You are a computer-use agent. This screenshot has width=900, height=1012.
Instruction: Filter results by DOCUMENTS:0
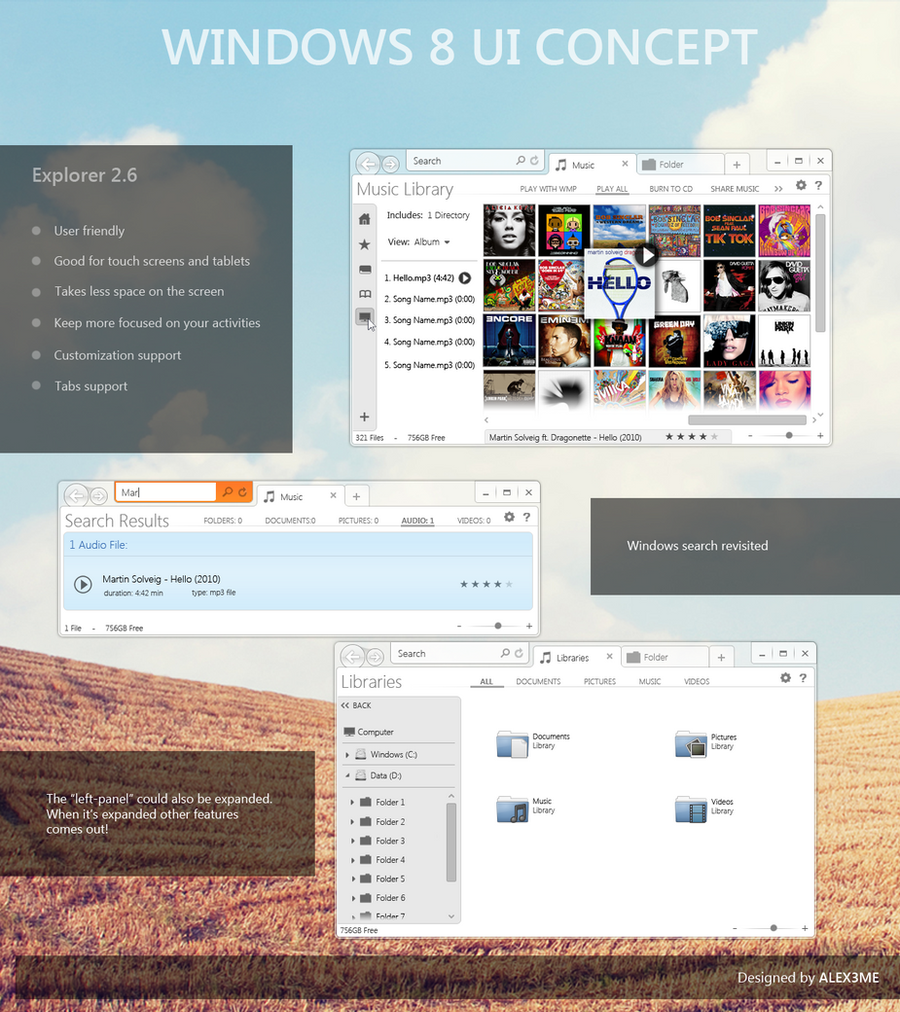tap(290, 520)
